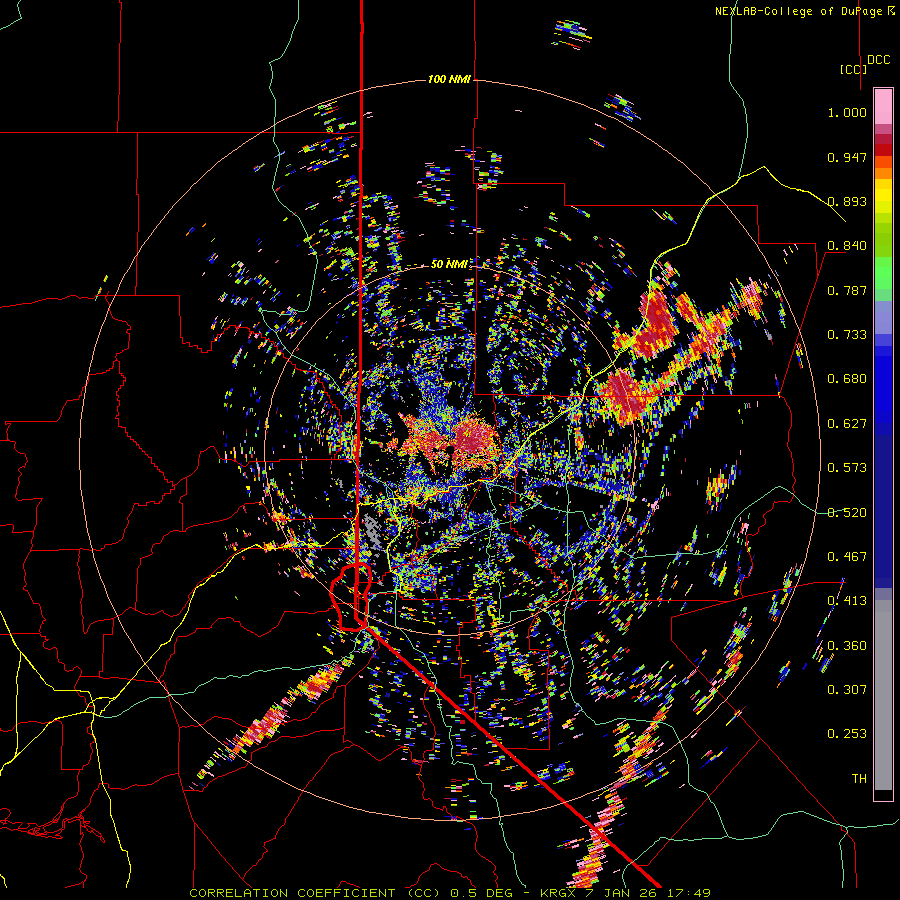
Task: Pick the 0.733 legend value
Action: [x=847, y=335]
